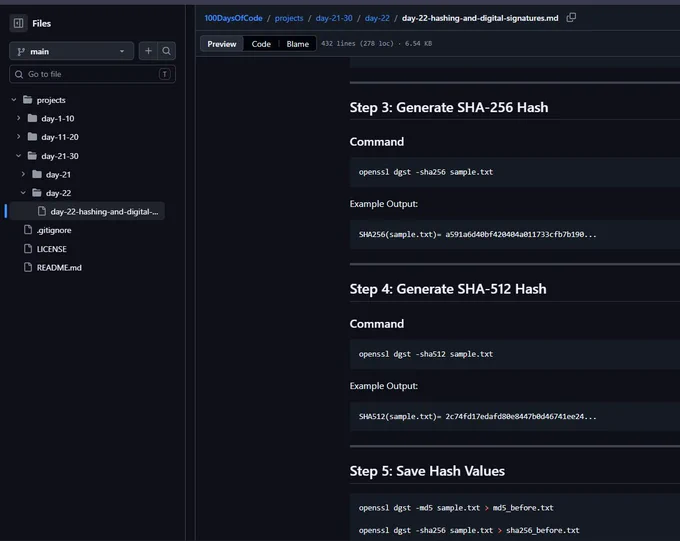Open the file search magnifier button
Image resolution: width=680 pixels, height=541 pixels.
(166, 51)
